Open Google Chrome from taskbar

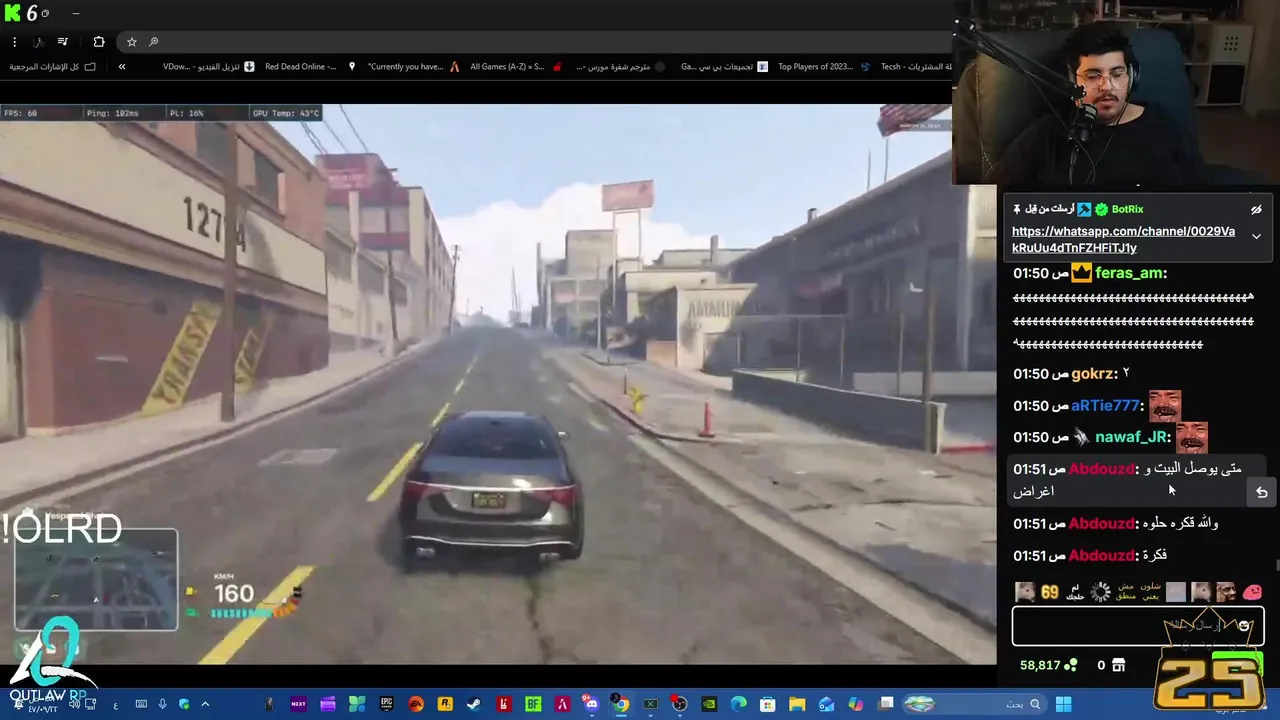[621, 705]
